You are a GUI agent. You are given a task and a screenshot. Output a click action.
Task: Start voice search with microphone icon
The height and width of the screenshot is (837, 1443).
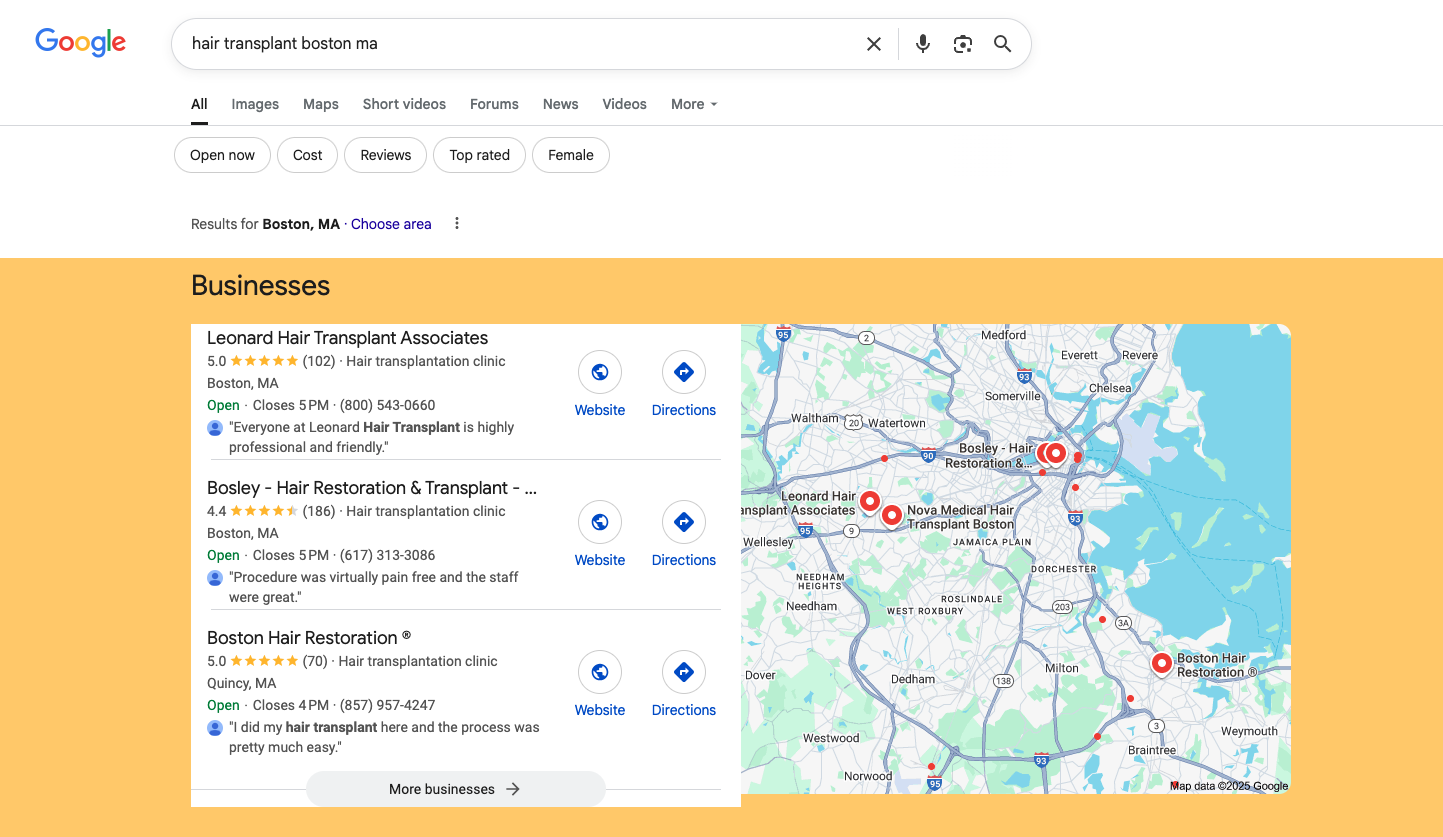pyautogui.click(x=923, y=44)
